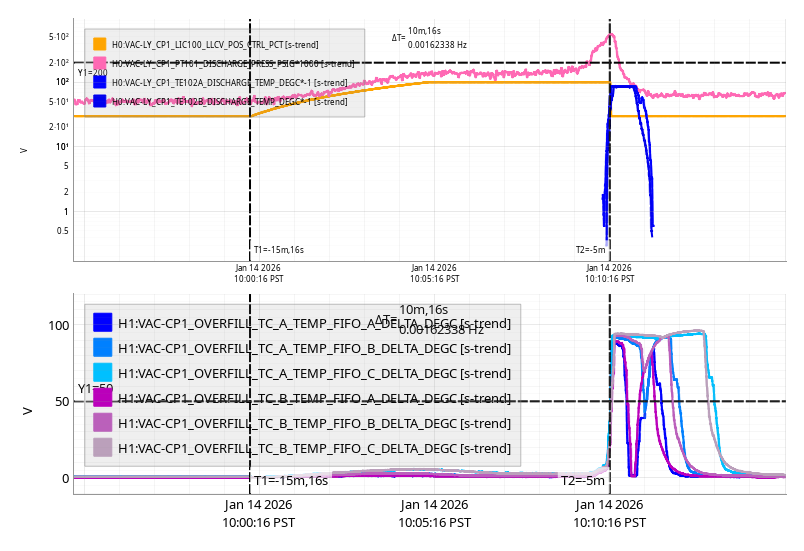
Task: Click the TC_B_TEMP_FIFO_C_DELTA legend color box
Action: (x=102, y=448)
